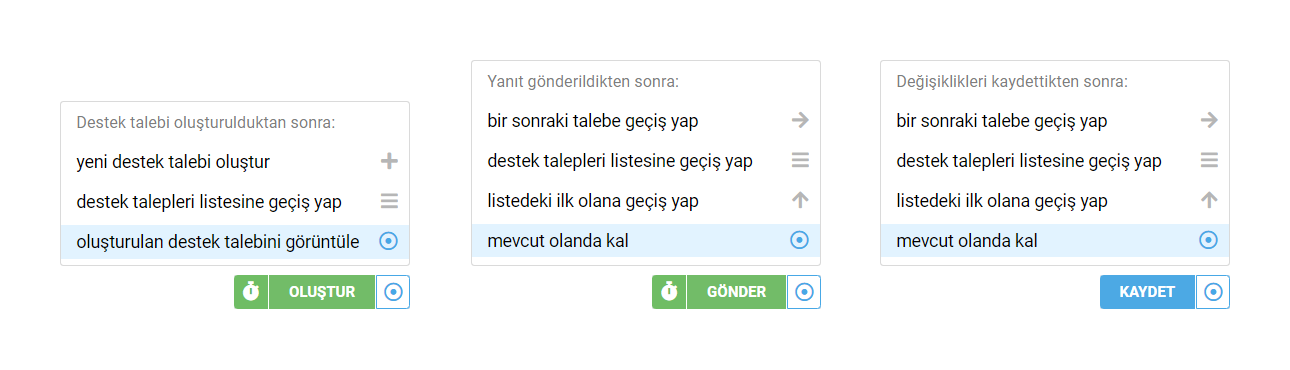Screen dimensions: 1290x370
Task: Click list icon in Destek talebi oluşturulduktan panel
Action: coord(390,201)
